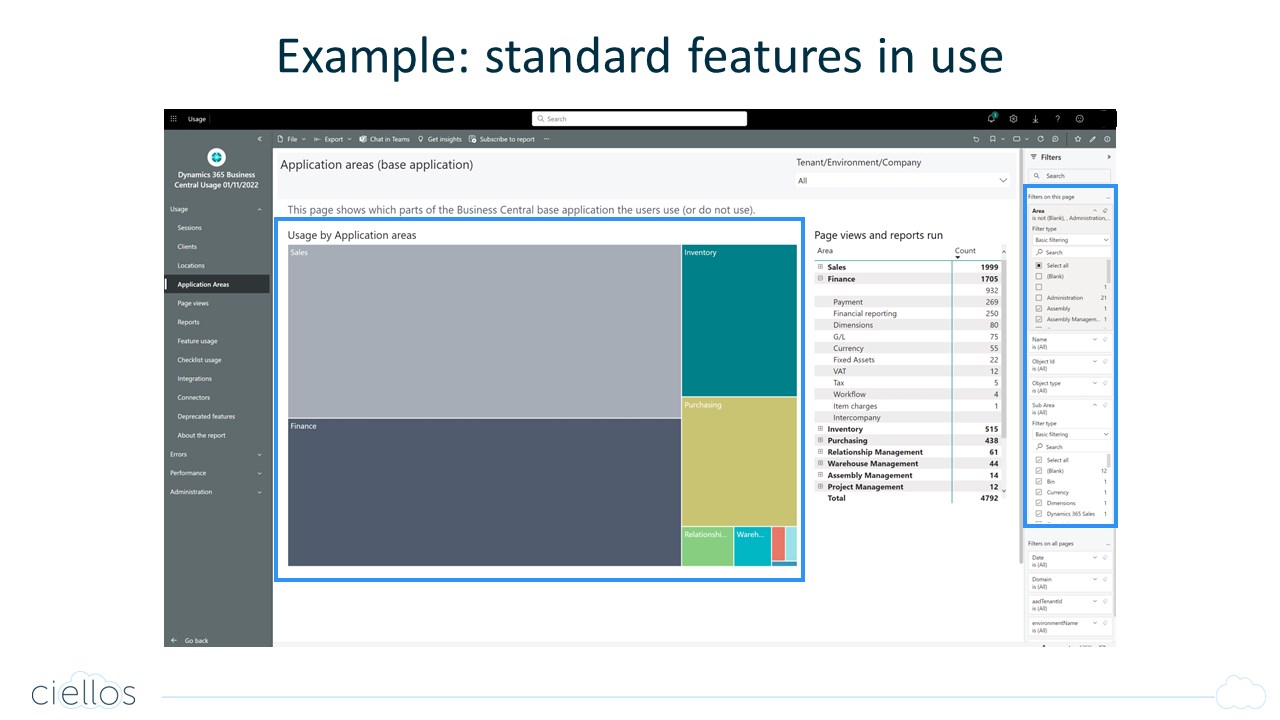Select the Sales block in treemap
The image size is (1280, 720).
[x=484, y=331]
